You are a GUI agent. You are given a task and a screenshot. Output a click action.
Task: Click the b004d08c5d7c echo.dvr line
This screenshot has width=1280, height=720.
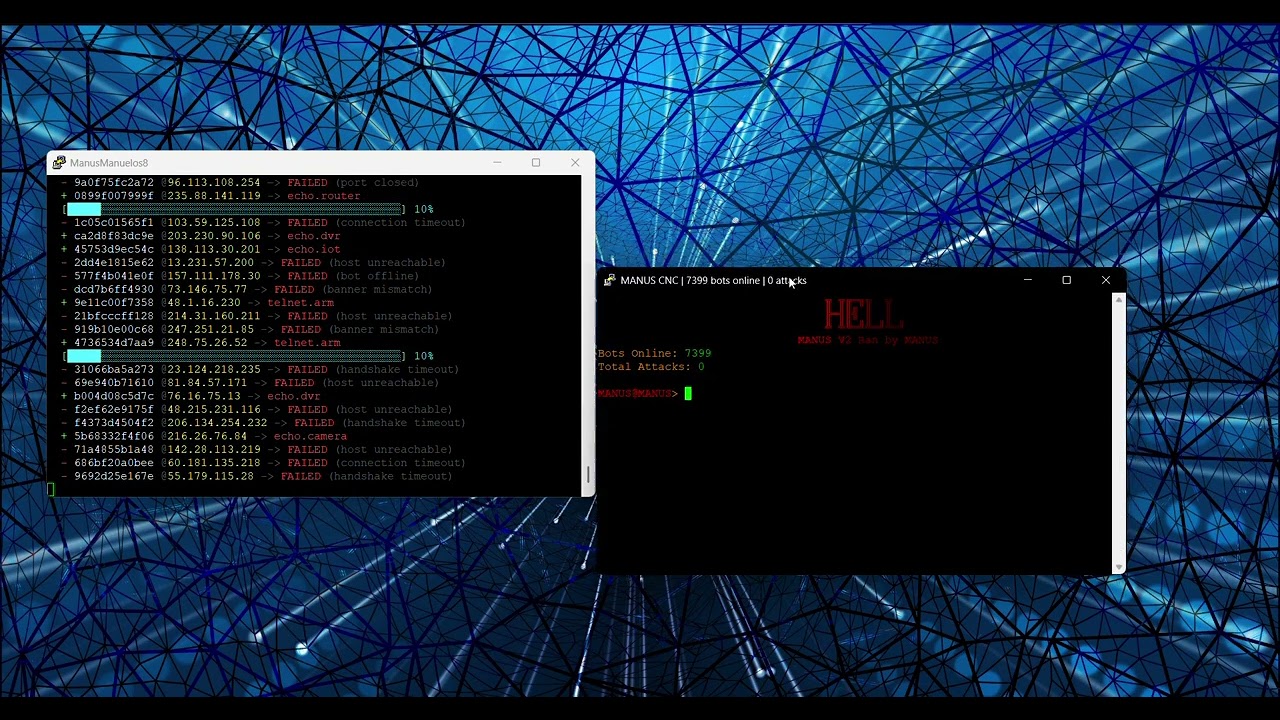191,396
